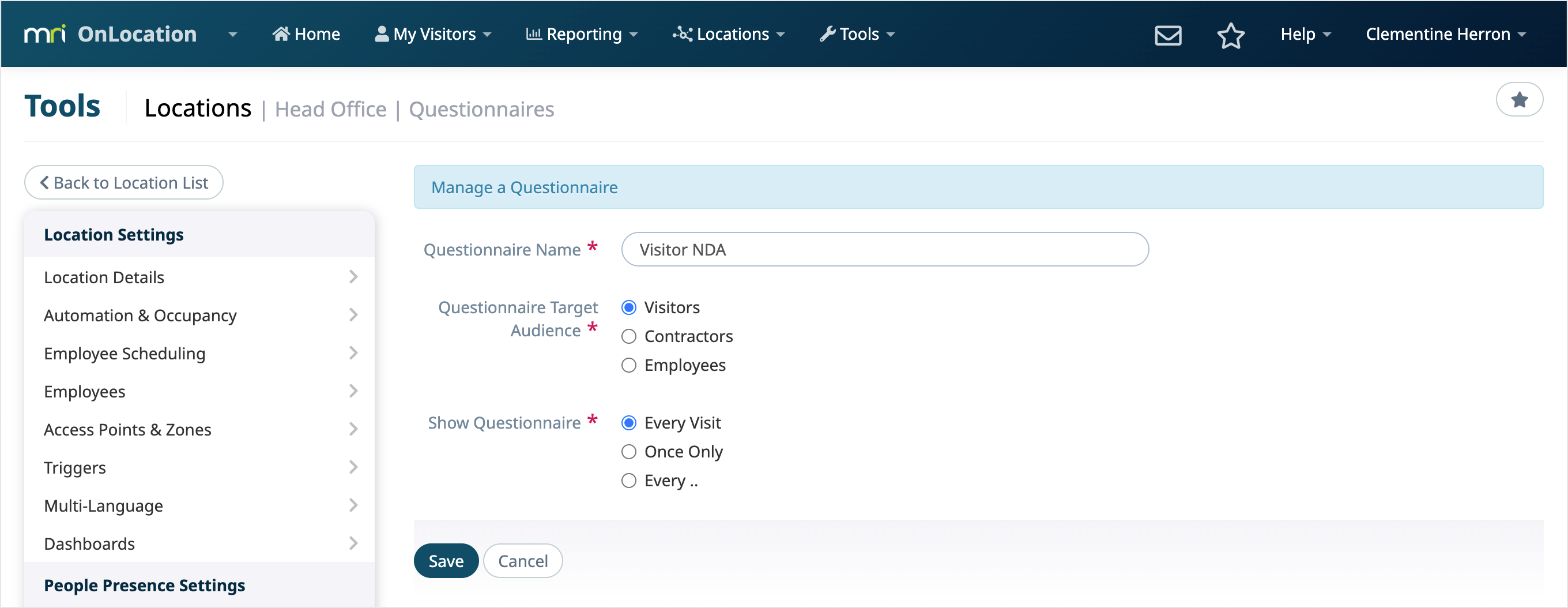Open Clementine Herron user menu
This screenshot has height=608, width=1568.
[x=1445, y=34]
